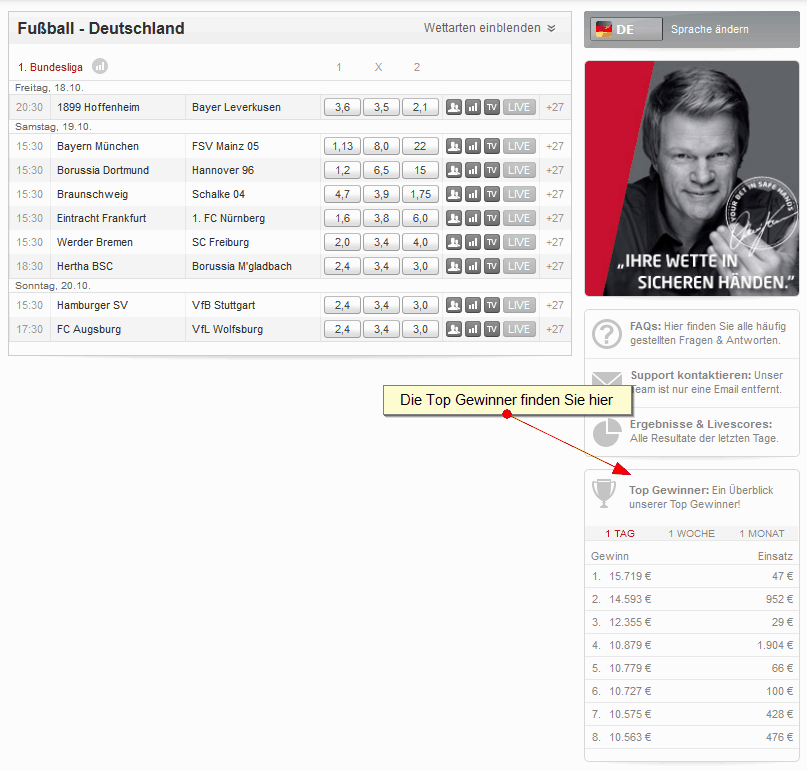Open head-to-head icon for Eintracht Frankfurt match

pos(453,218)
